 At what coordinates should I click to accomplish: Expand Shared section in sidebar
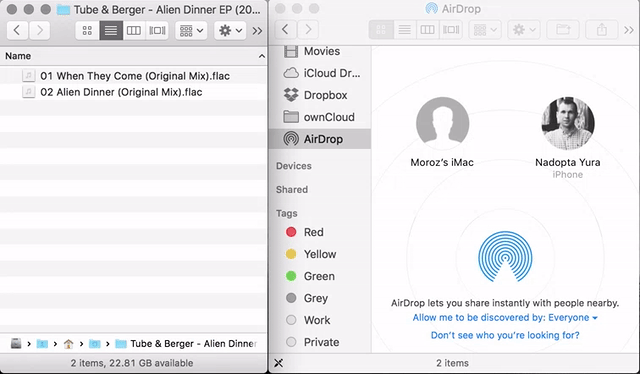(x=292, y=189)
